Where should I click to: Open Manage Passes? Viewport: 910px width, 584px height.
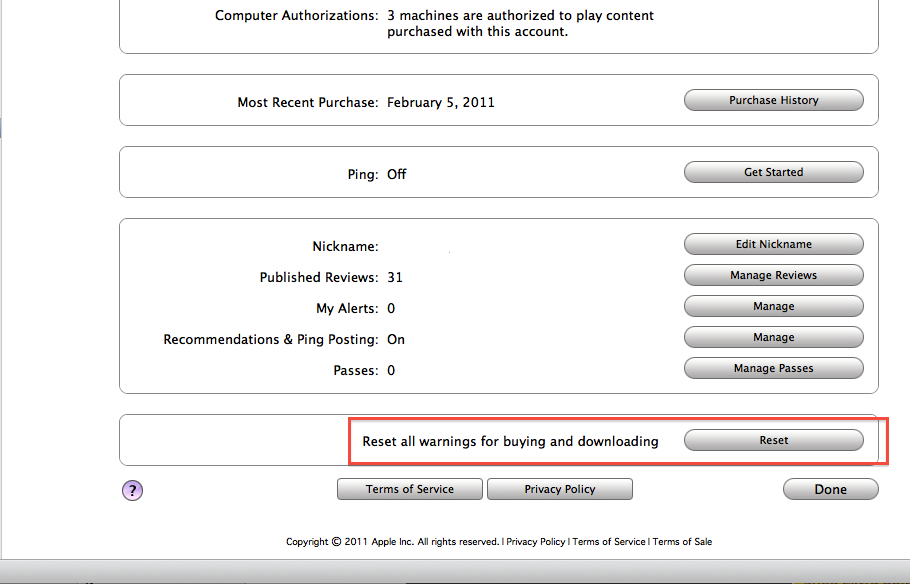point(774,368)
